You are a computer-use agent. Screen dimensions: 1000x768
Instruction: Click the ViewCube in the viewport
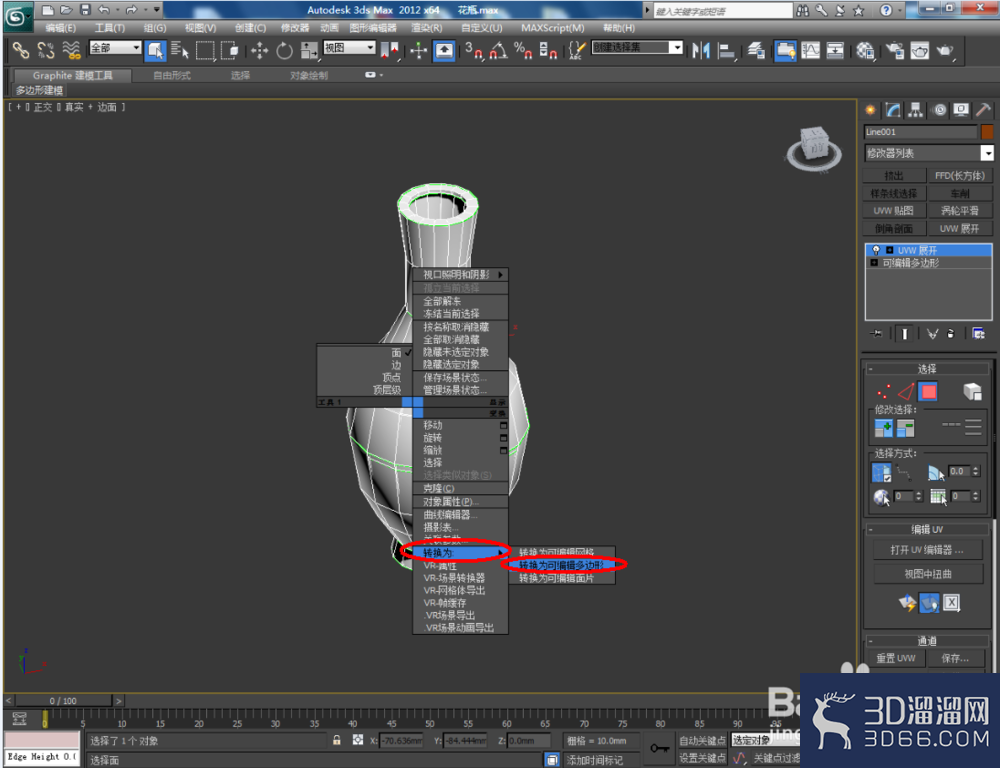[813, 149]
